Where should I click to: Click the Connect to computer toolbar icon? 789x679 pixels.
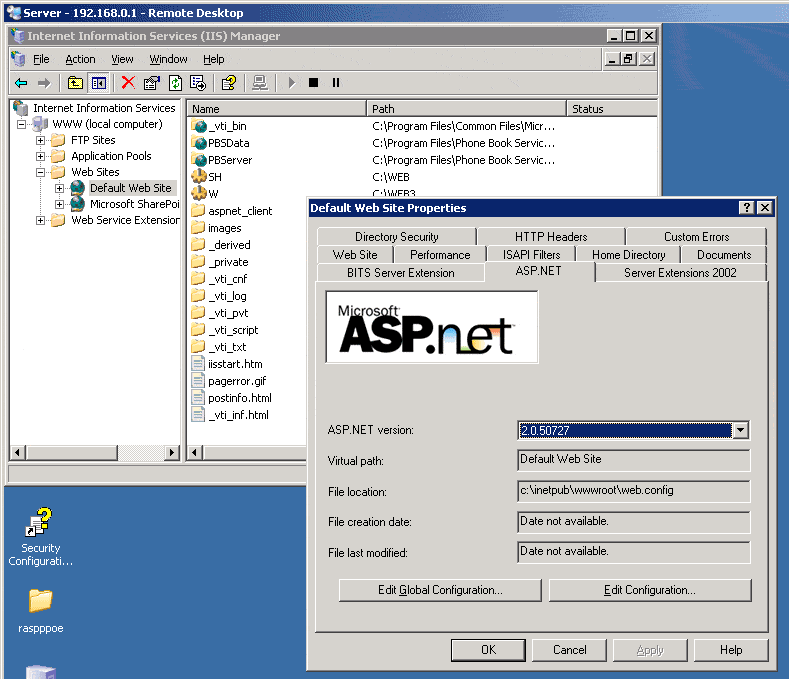260,83
